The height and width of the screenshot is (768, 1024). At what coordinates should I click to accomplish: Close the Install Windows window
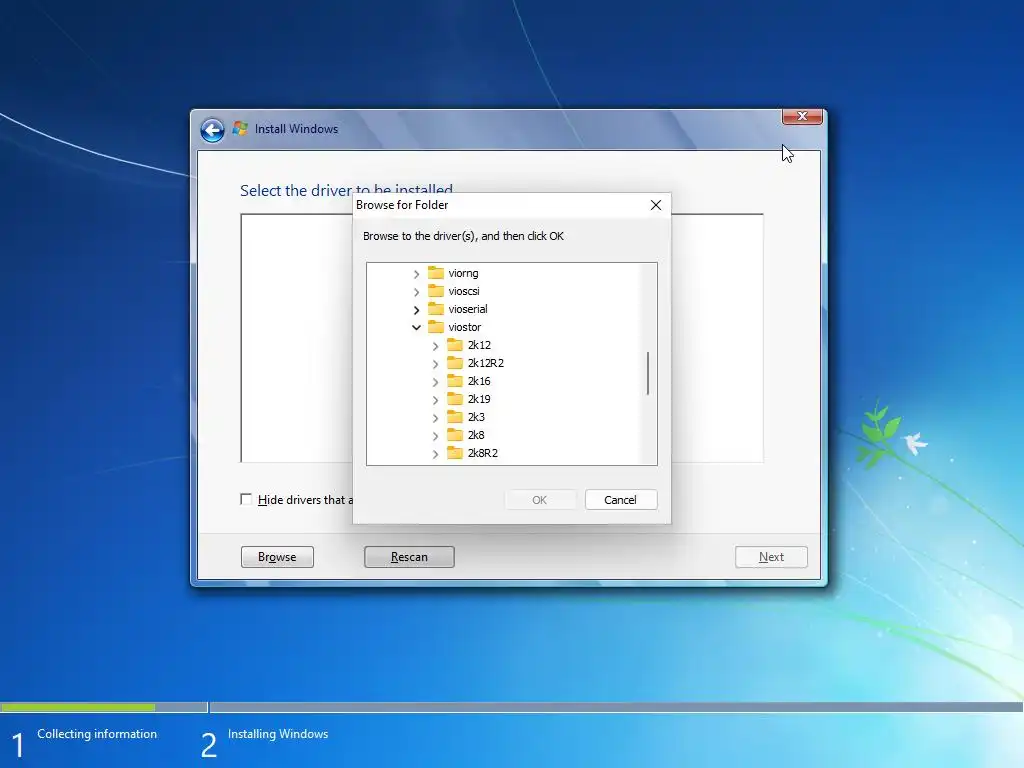(802, 116)
